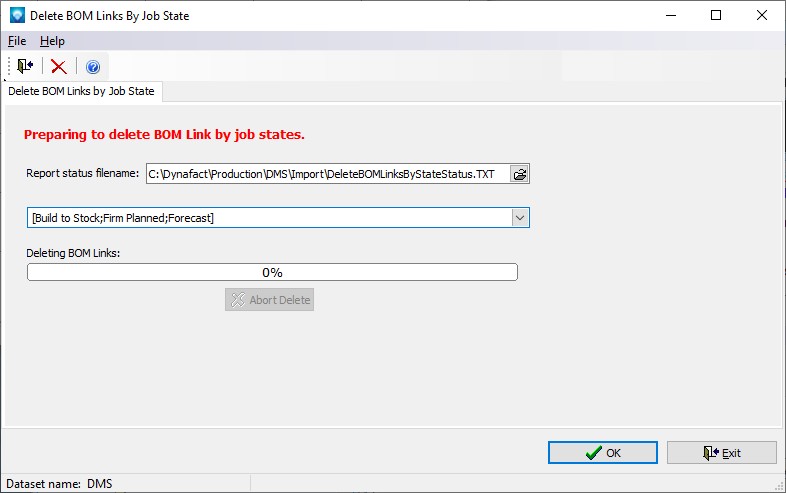Confirm with the OK button

602,453
